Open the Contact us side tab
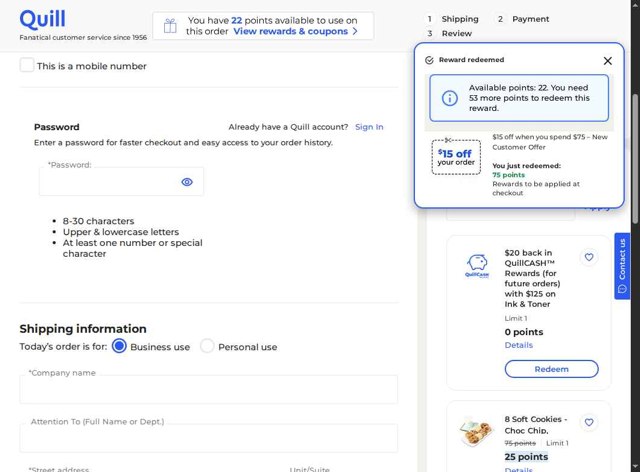 point(622,266)
